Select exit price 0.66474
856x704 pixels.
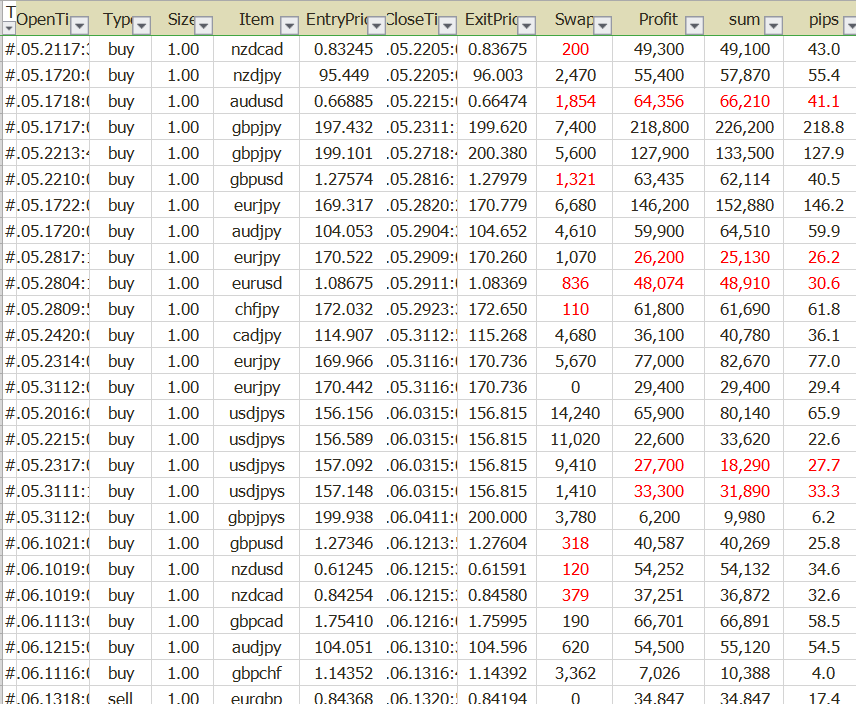coord(497,101)
